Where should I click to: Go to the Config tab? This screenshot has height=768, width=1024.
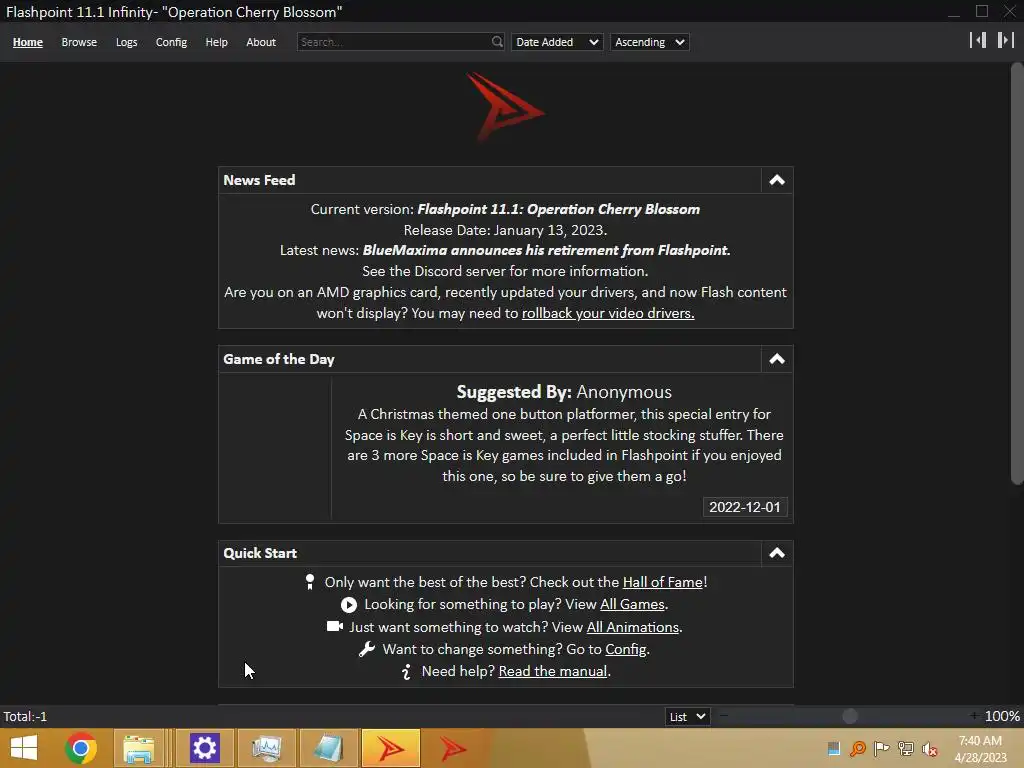pyautogui.click(x=171, y=42)
